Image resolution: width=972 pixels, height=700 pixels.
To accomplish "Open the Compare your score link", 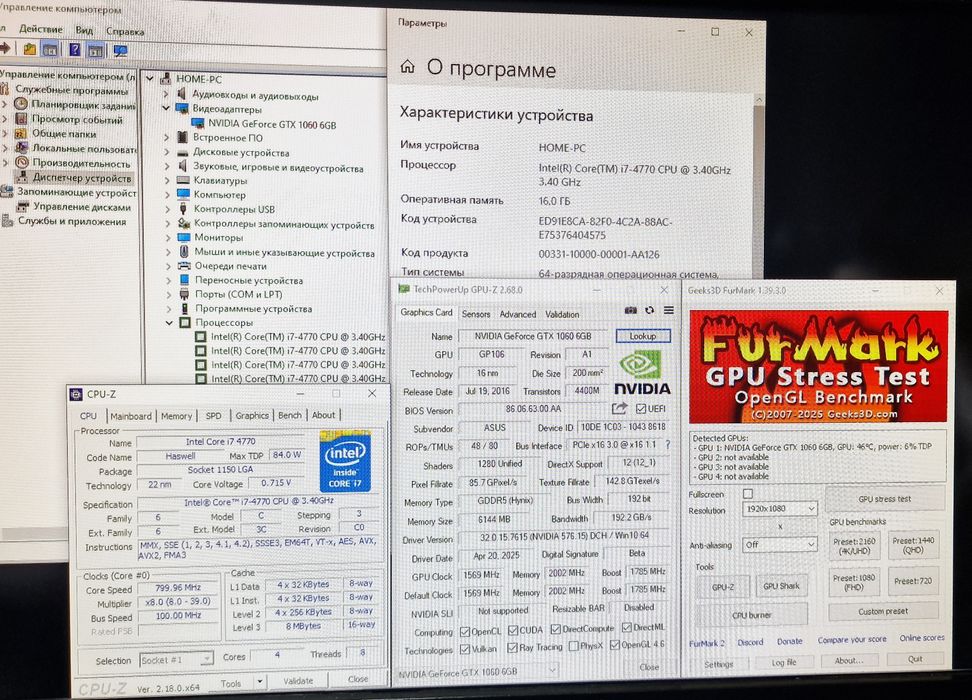I will [852, 639].
